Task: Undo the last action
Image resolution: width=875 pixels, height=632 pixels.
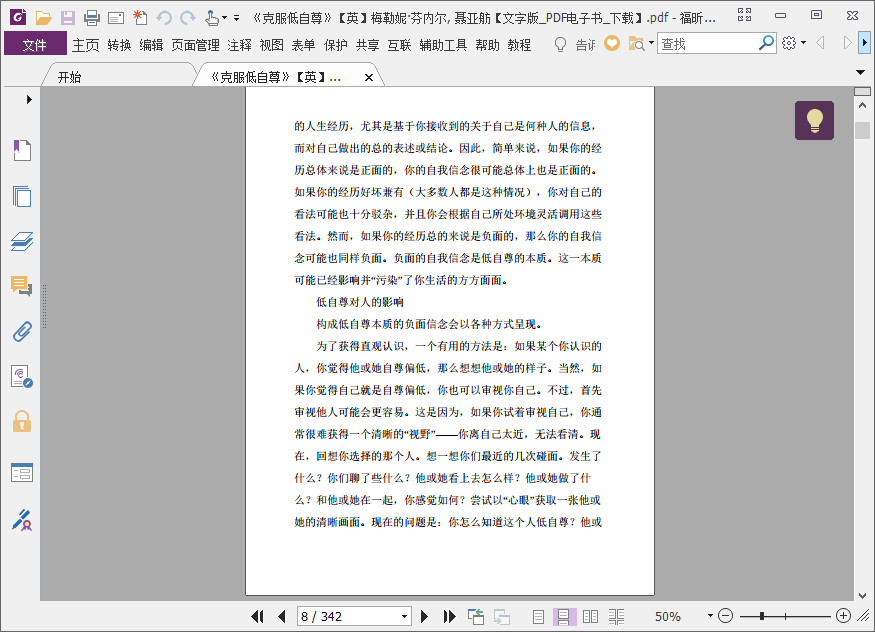Action: point(164,18)
